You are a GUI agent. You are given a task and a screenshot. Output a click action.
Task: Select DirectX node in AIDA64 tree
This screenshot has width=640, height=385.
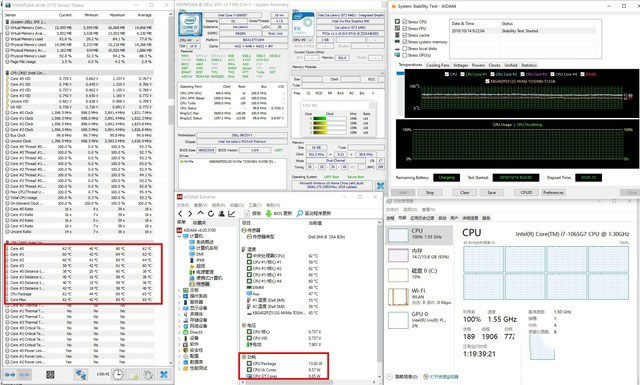pos(193,332)
